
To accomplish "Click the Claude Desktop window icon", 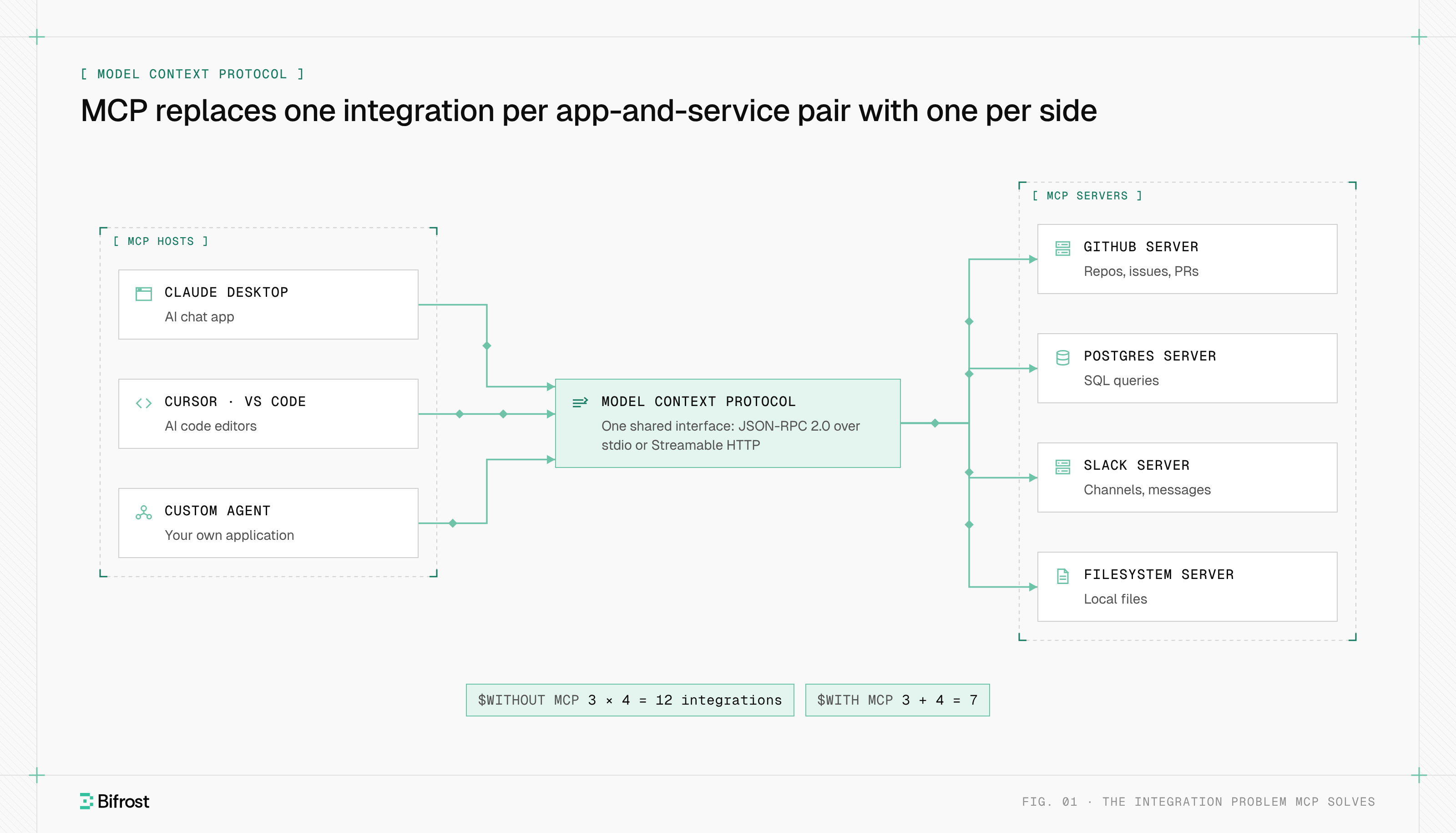I will (x=143, y=294).
